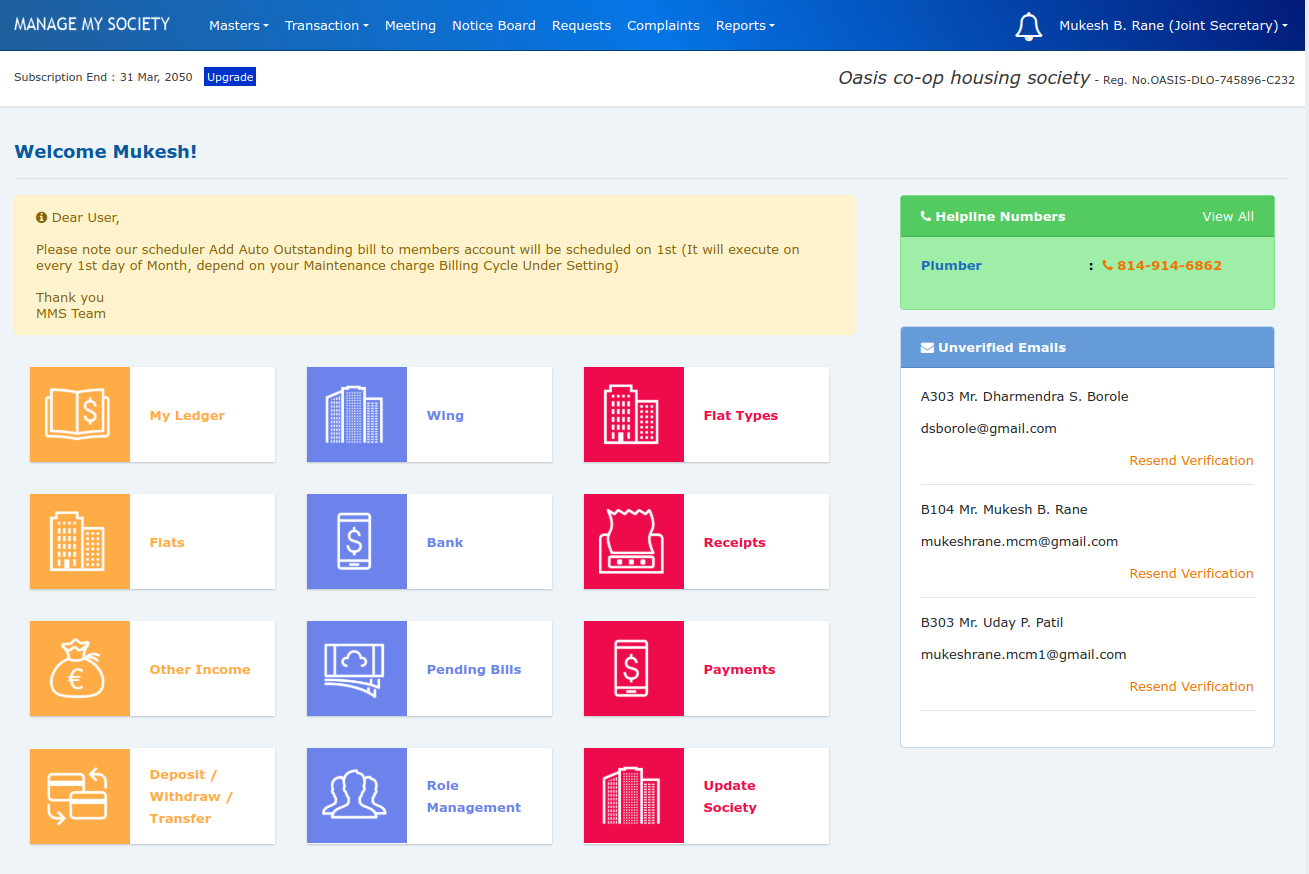Go to the Meeting menu item
Screen dimensions: 1309x874
(x=410, y=26)
